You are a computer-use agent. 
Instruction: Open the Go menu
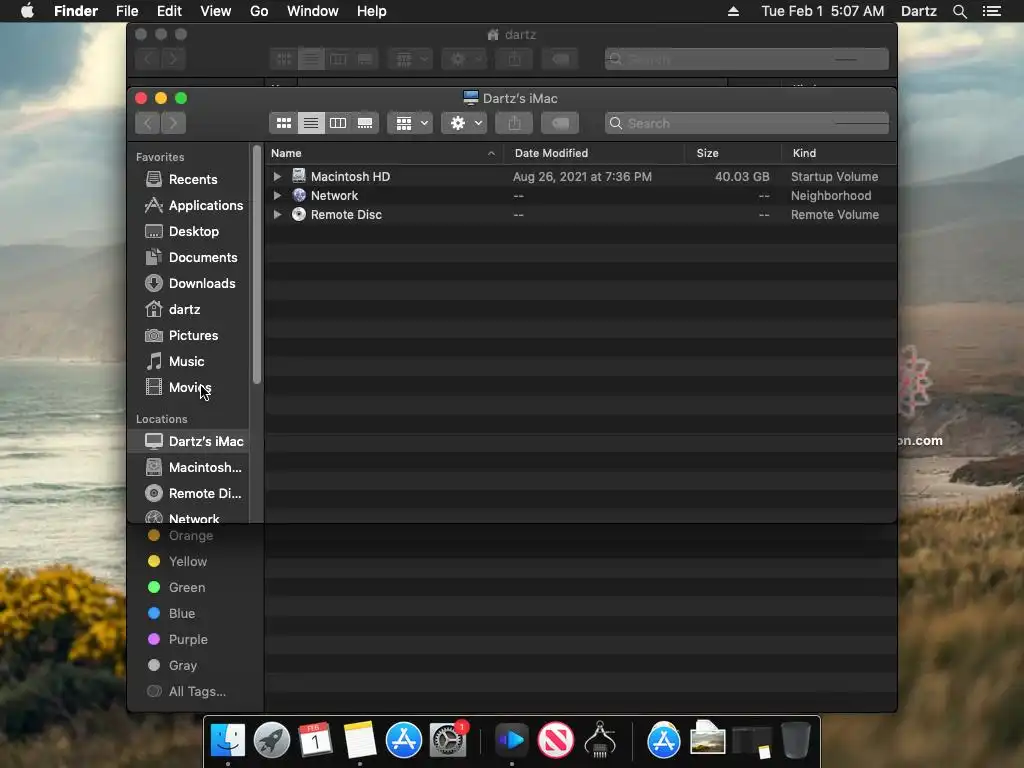tap(259, 11)
